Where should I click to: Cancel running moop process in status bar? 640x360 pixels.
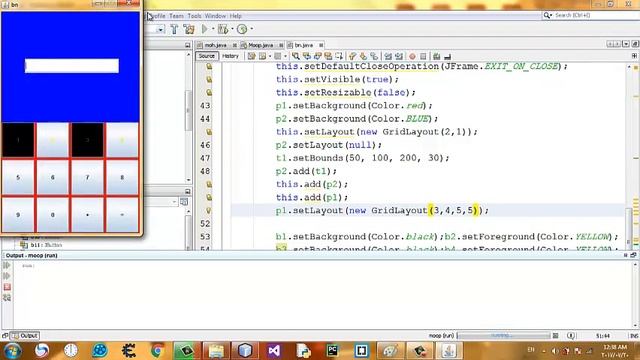pos(556,336)
